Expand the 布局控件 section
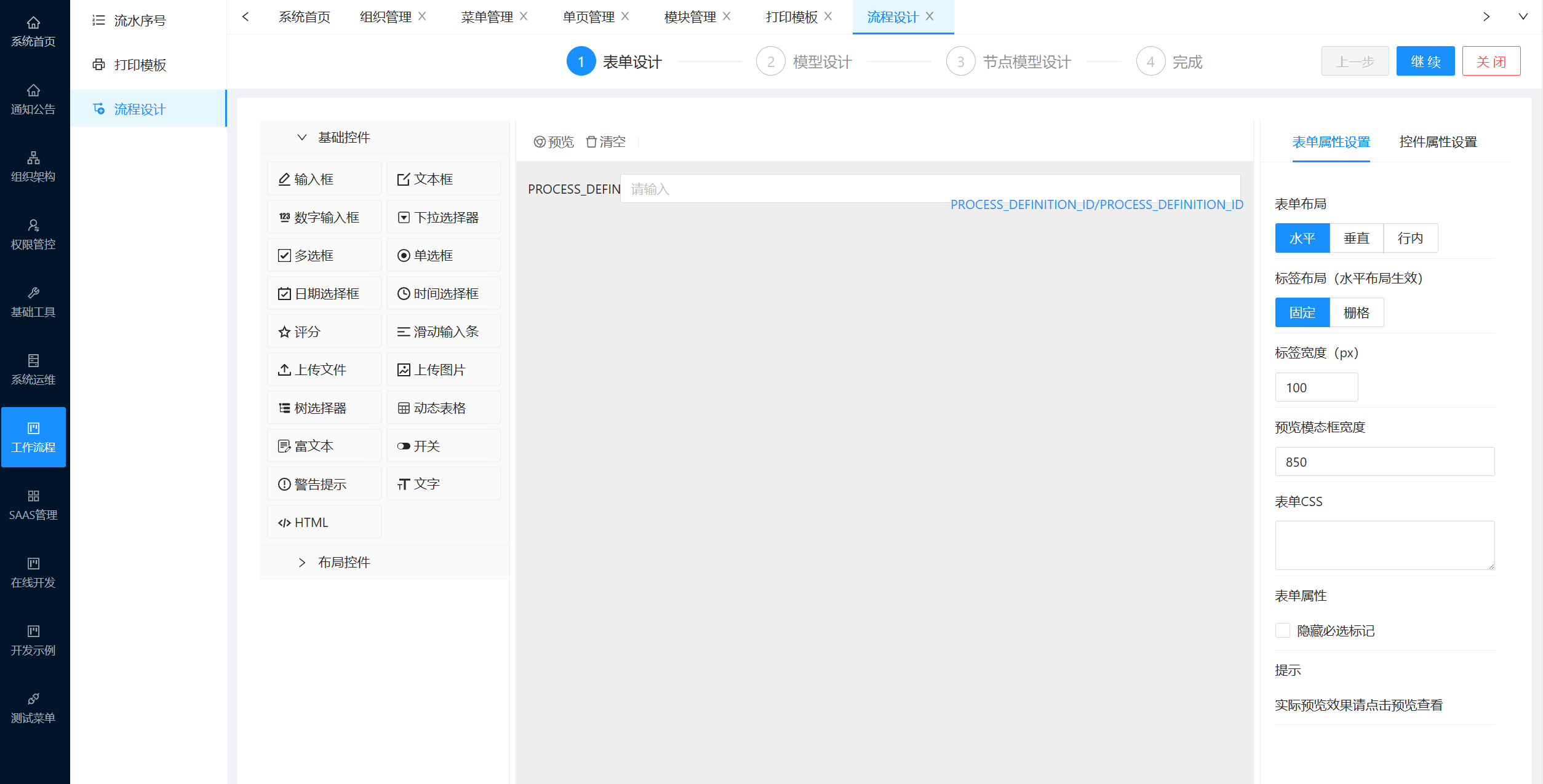Image resolution: width=1543 pixels, height=784 pixels. (x=385, y=562)
